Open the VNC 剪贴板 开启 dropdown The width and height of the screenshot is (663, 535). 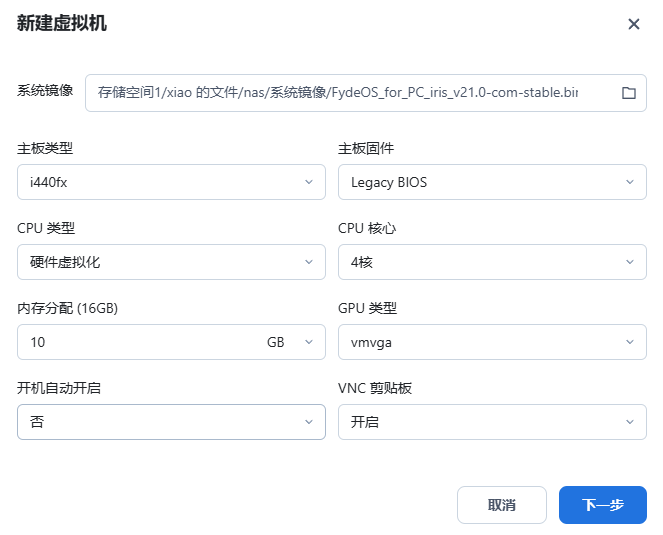click(492, 422)
